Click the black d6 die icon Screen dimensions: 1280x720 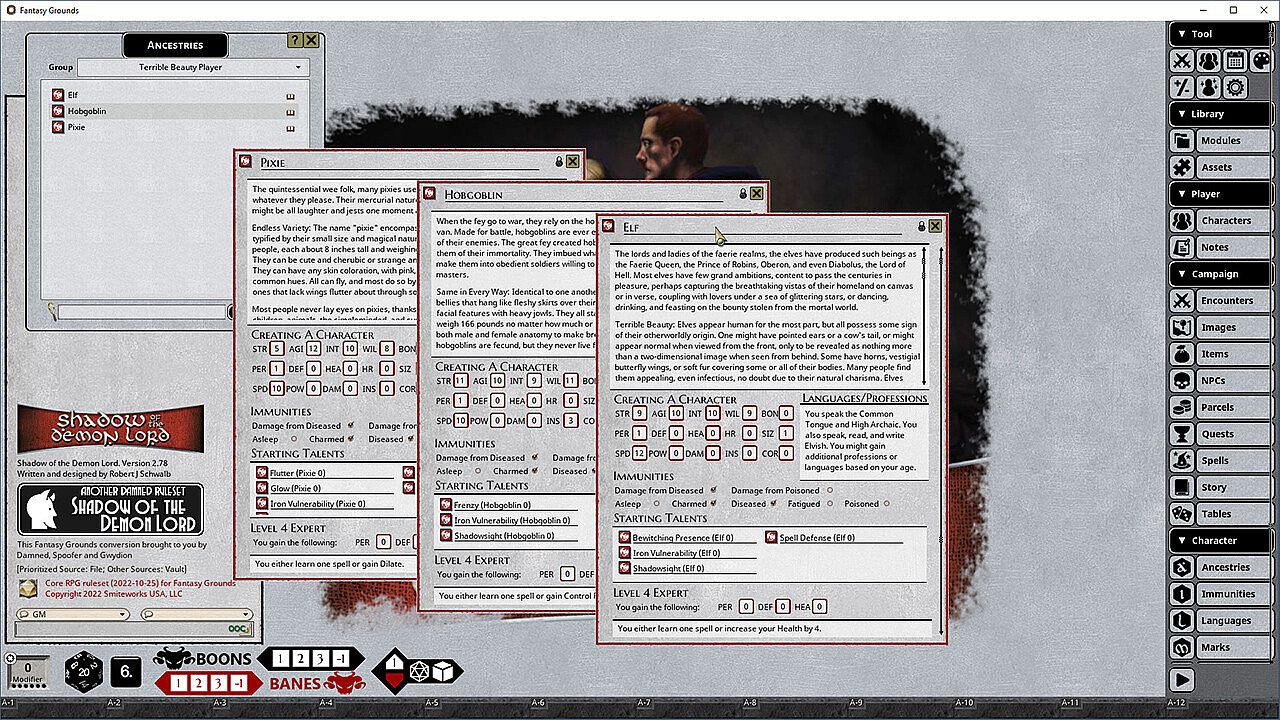pos(126,672)
